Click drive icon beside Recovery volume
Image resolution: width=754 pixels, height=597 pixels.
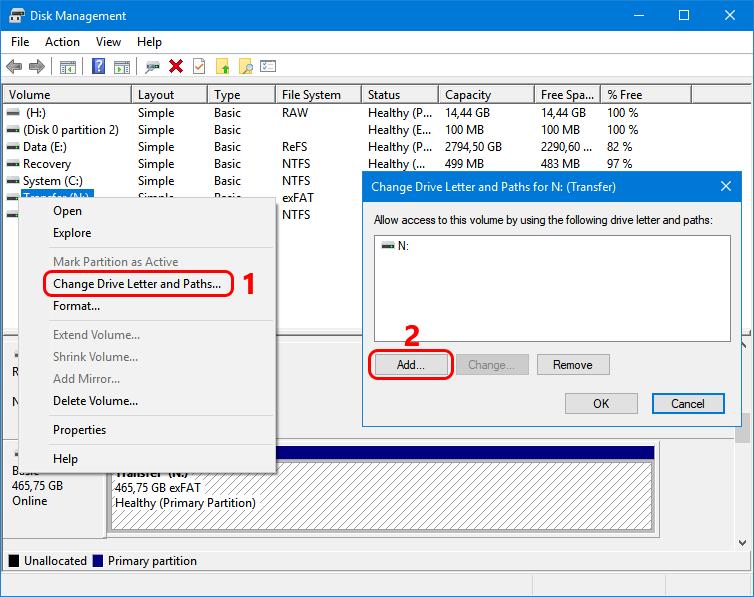click(x=13, y=164)
